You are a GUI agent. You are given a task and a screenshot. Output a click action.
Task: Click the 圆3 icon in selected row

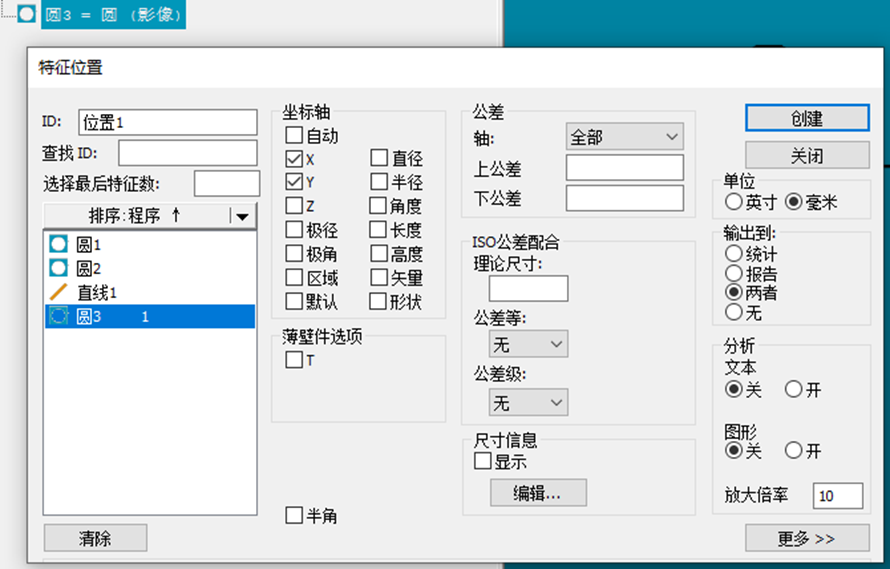pyautogui.click(x=58, y=316)
